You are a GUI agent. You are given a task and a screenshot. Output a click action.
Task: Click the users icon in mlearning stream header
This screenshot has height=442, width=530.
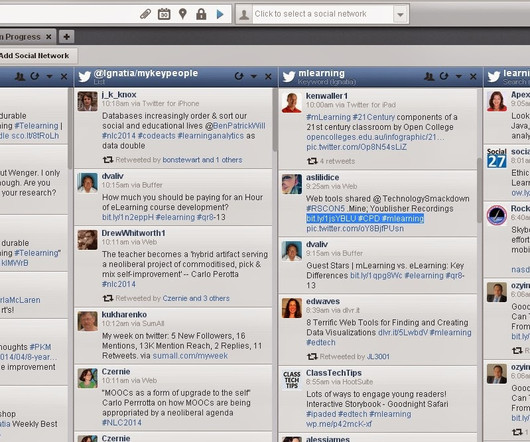[x=429, y=76]
